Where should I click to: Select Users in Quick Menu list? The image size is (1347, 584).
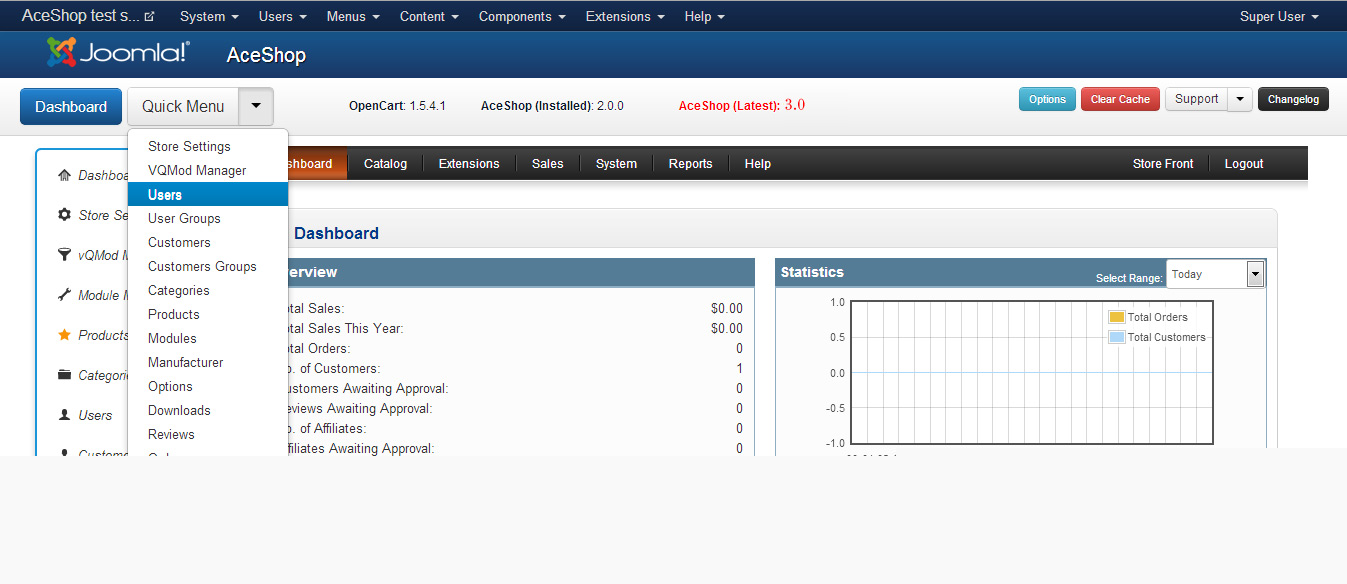tap(208, 194)
